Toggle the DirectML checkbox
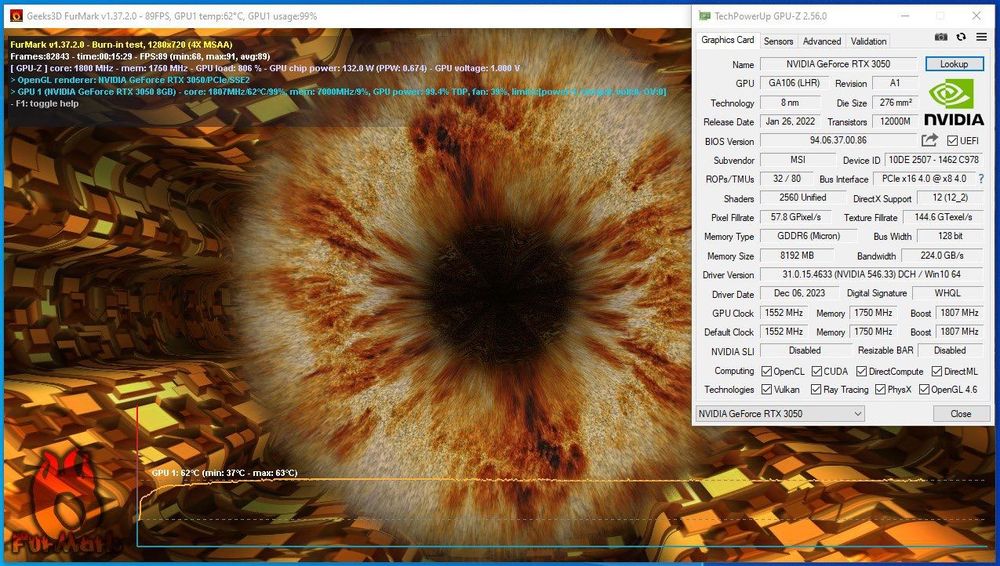Screen dimensions: 1000x566 [x=937, y=371]
